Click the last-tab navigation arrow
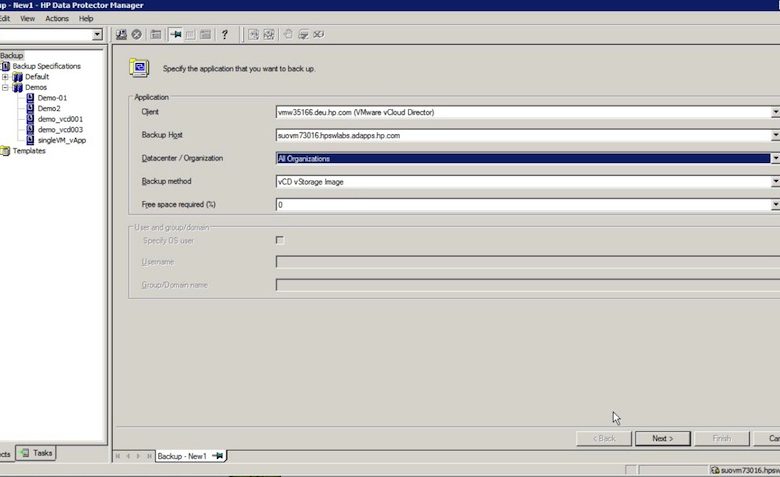This screenshot has height=477, width=780. (x=149, y=456)
